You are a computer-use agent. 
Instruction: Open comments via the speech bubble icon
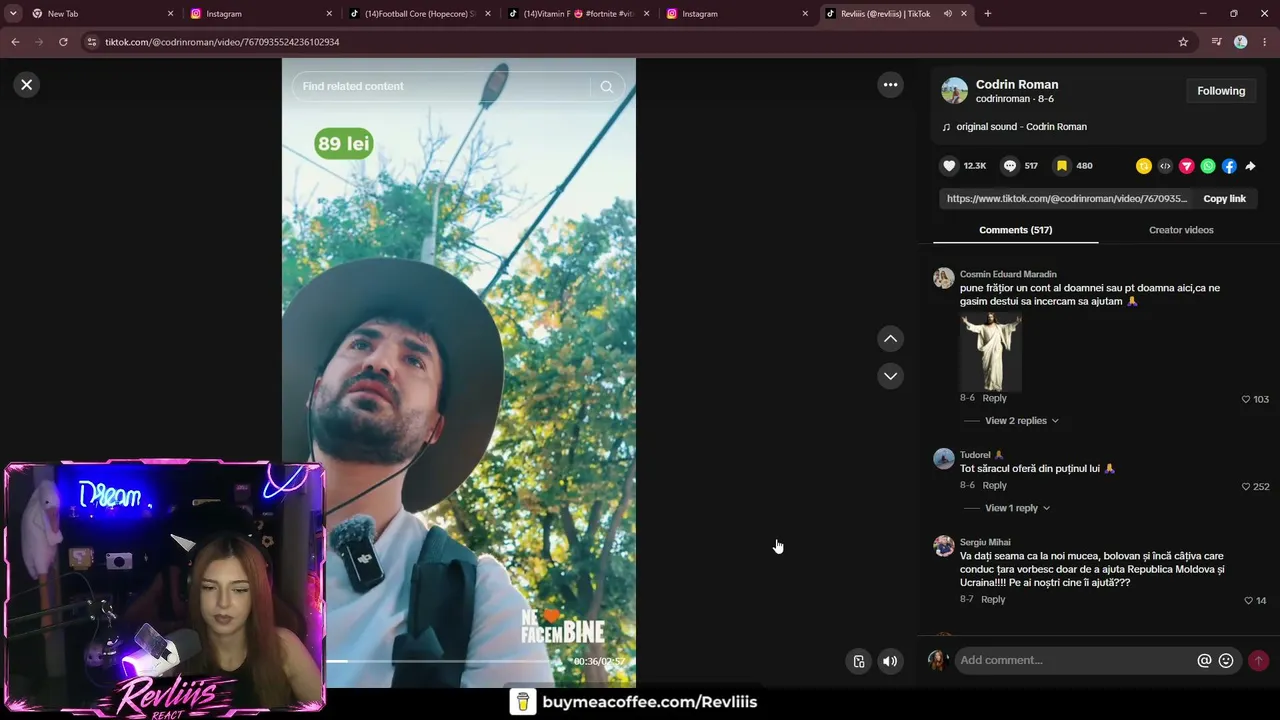[1010, 166]
